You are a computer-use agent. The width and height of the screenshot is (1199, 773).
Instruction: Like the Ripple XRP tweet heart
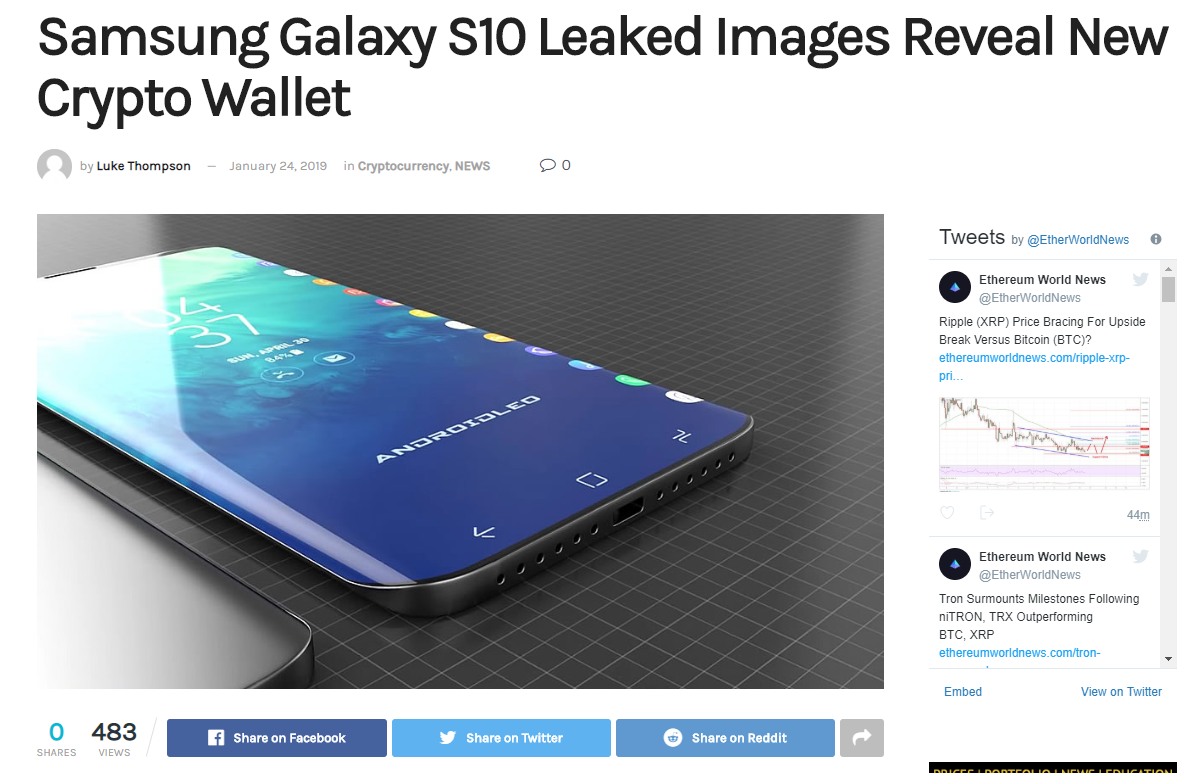point(947,513)
